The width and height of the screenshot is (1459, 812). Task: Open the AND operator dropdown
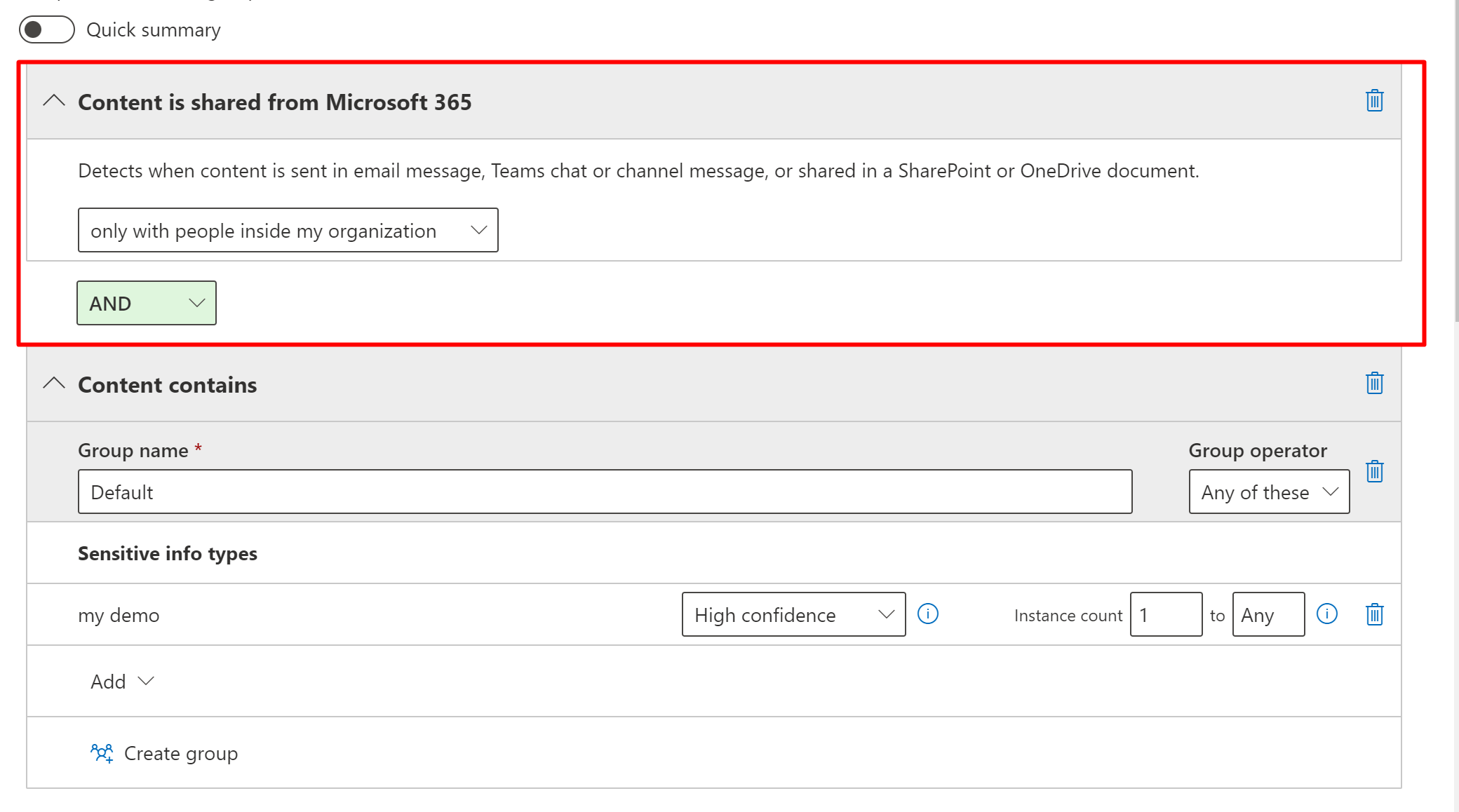[146, 303]
